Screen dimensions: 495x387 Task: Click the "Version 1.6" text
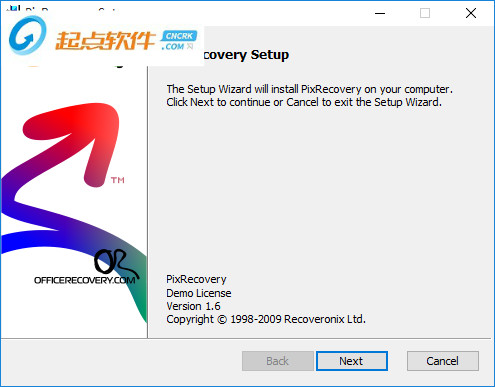point(193,306)
